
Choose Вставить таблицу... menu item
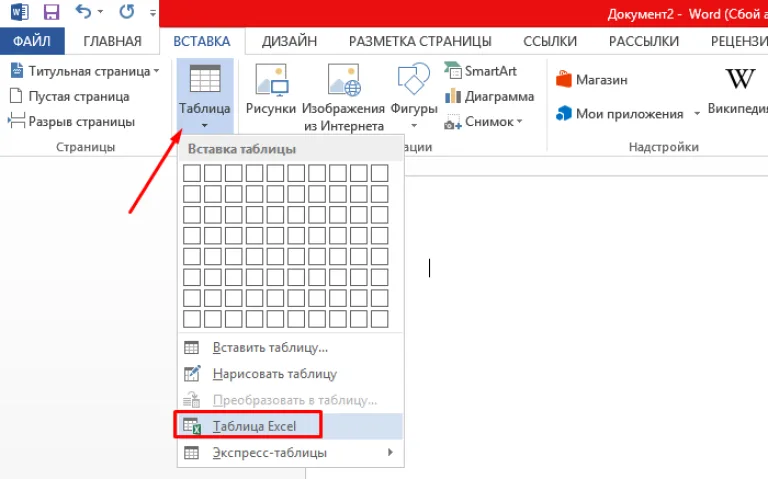[x=290, y=347]
